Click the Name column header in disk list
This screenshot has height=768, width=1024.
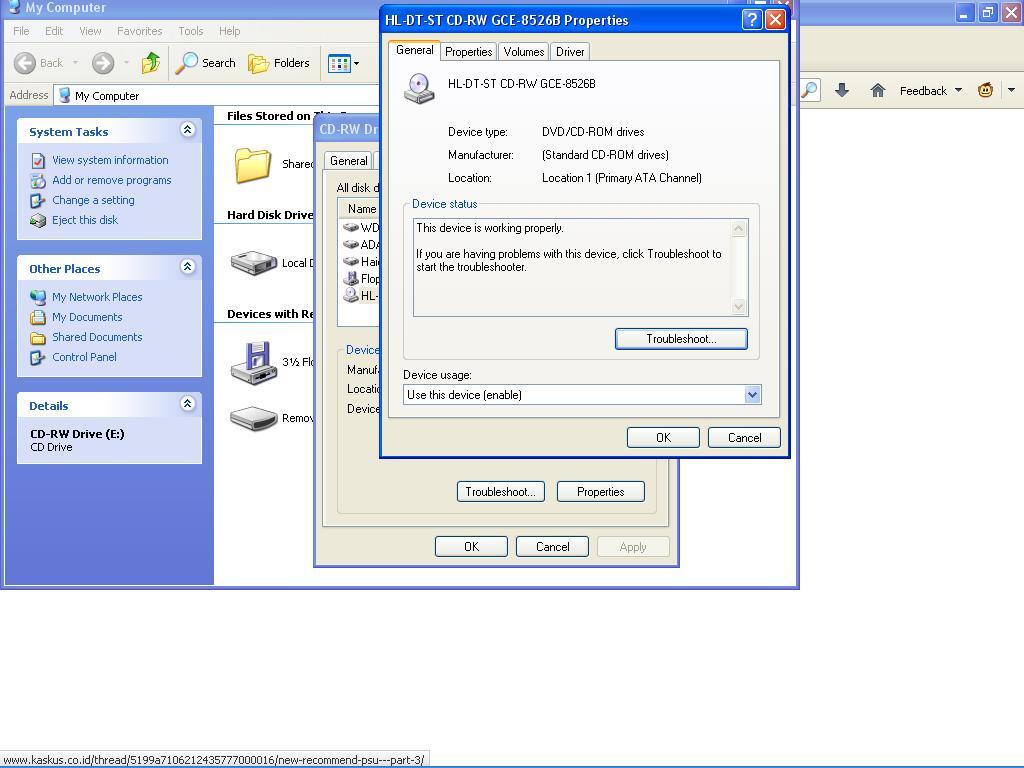click(x=360, y=209)
